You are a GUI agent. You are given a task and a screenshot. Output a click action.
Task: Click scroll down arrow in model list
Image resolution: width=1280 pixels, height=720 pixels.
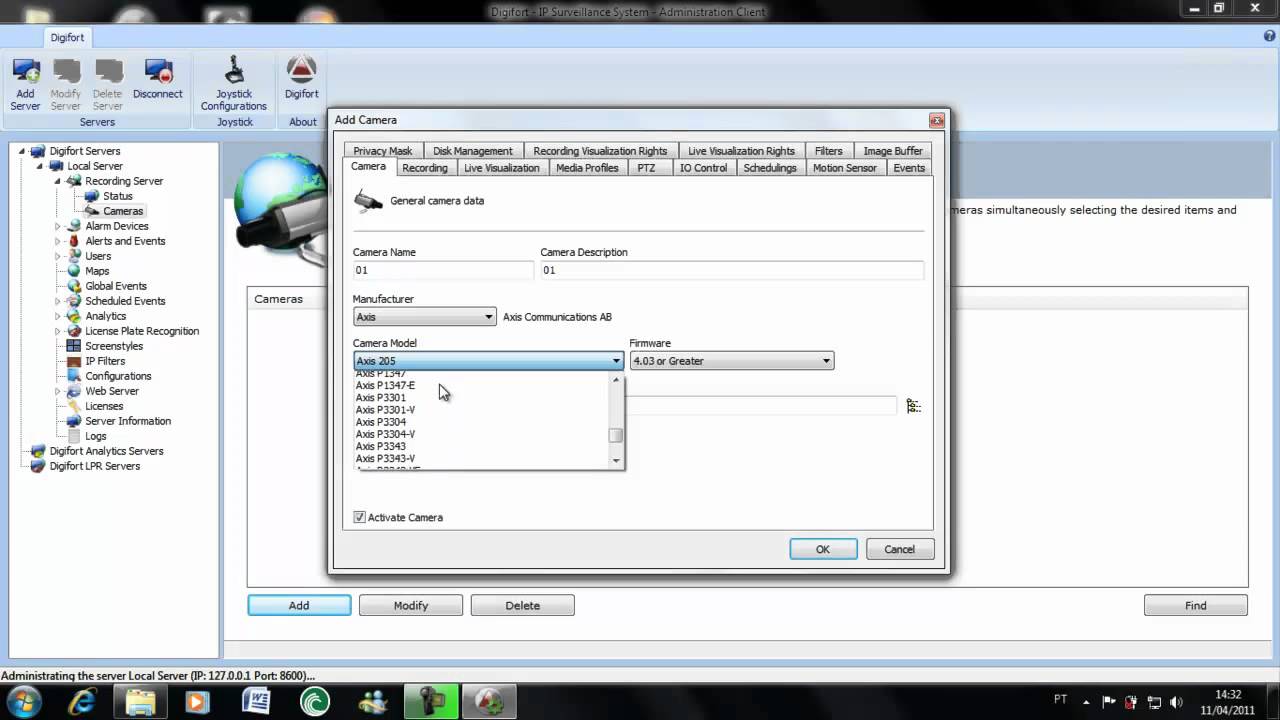[x=616, y=461]
